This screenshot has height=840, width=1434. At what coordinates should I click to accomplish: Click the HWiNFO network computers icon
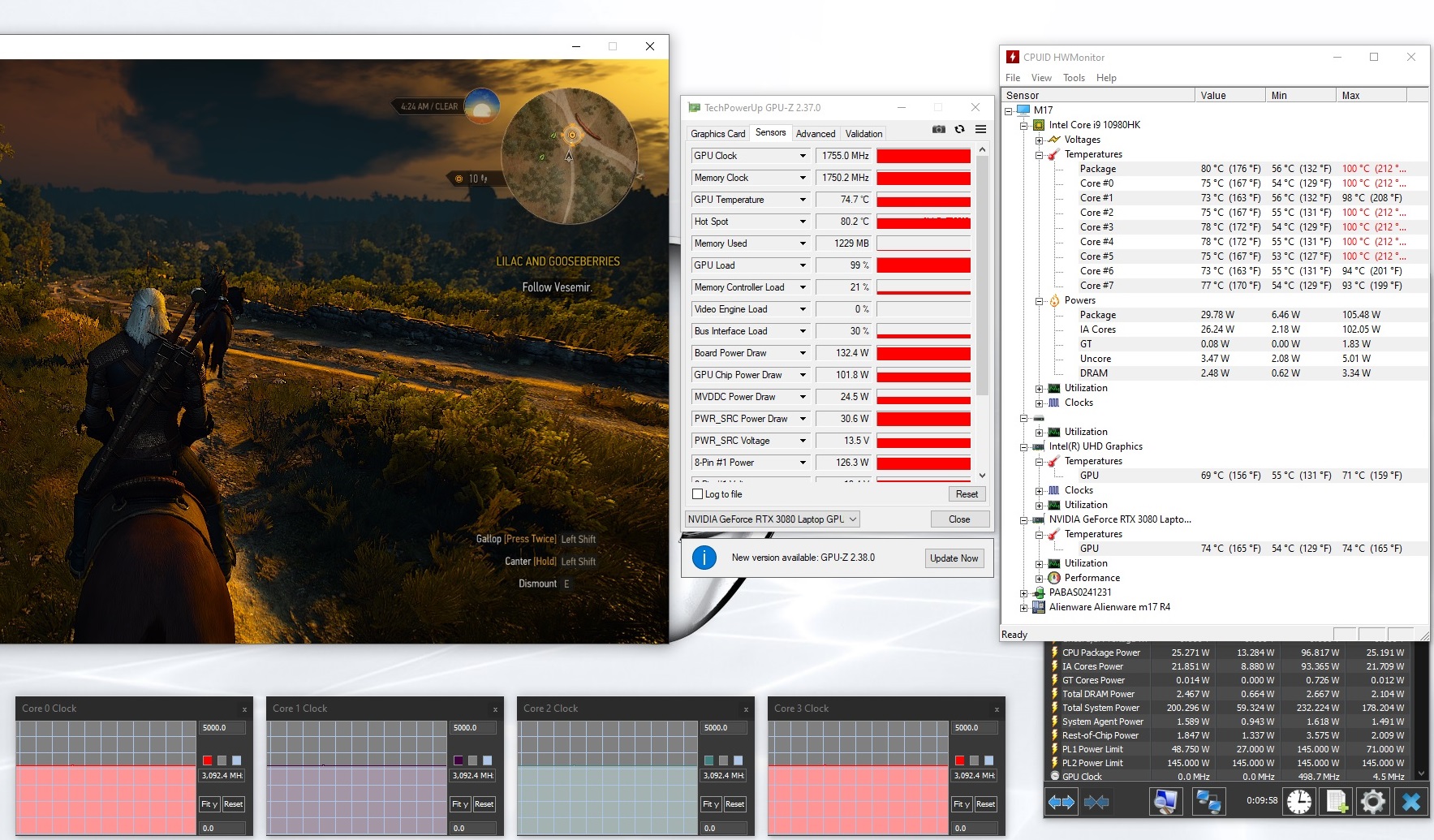1208,802
